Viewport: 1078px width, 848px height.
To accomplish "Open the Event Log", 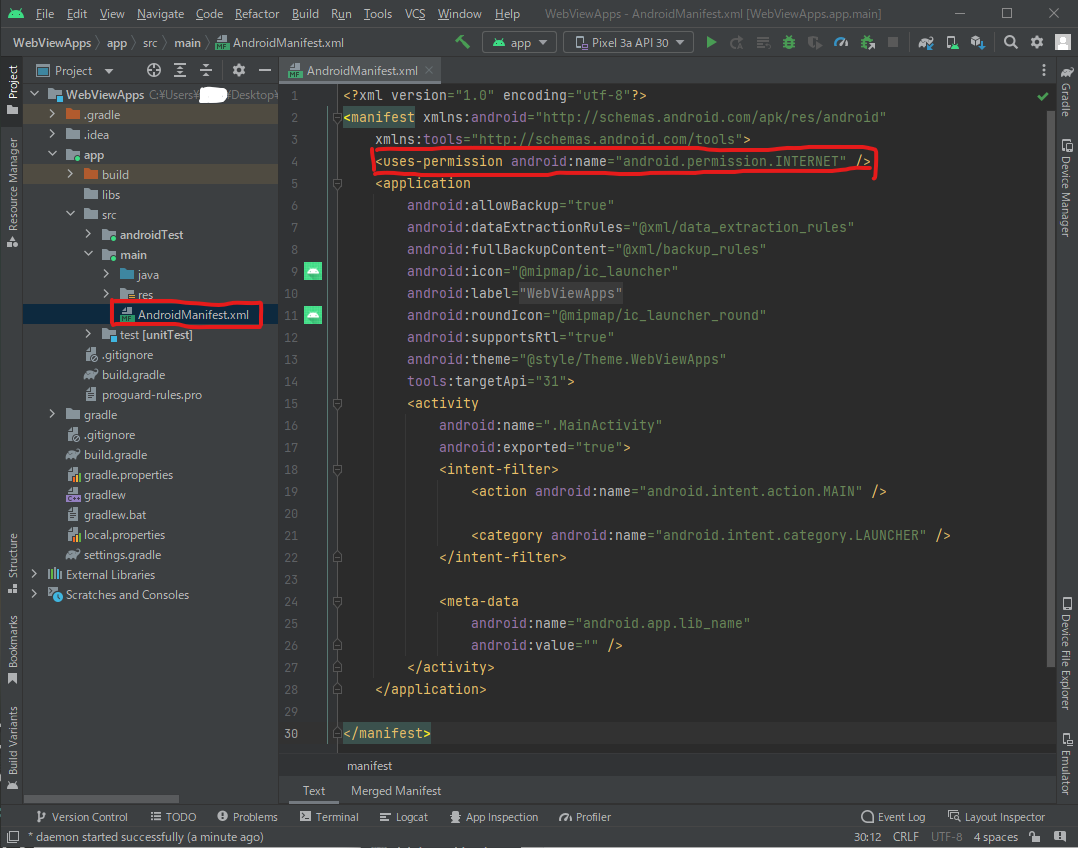I will point(893,817).
